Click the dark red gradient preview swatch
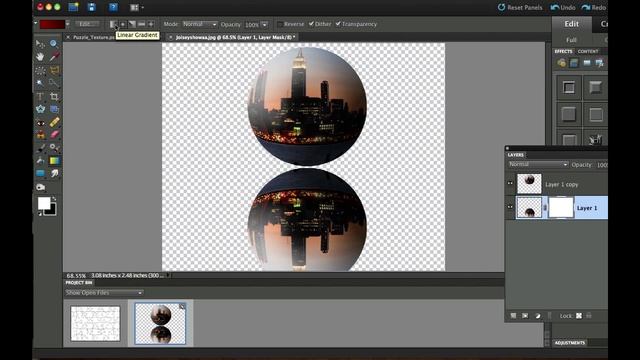Screen dimensions: 640x360 click(x=52, y=24)
